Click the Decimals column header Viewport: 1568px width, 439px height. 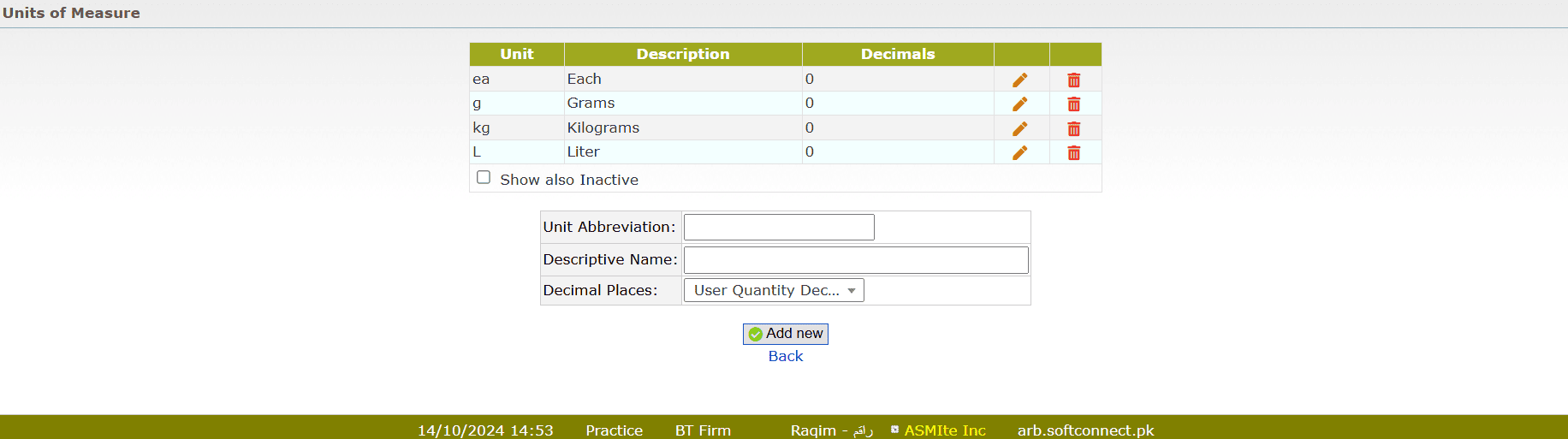pos(898,54)
